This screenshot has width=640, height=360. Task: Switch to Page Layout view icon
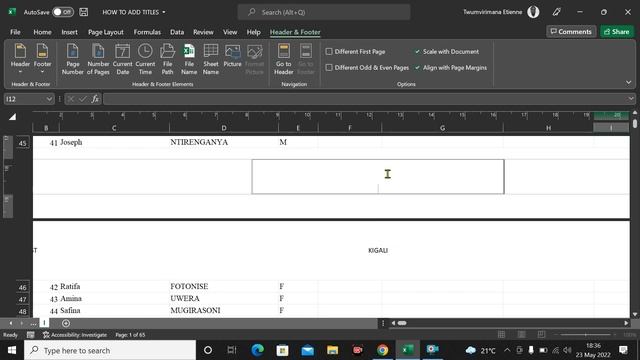pos(522,334)
